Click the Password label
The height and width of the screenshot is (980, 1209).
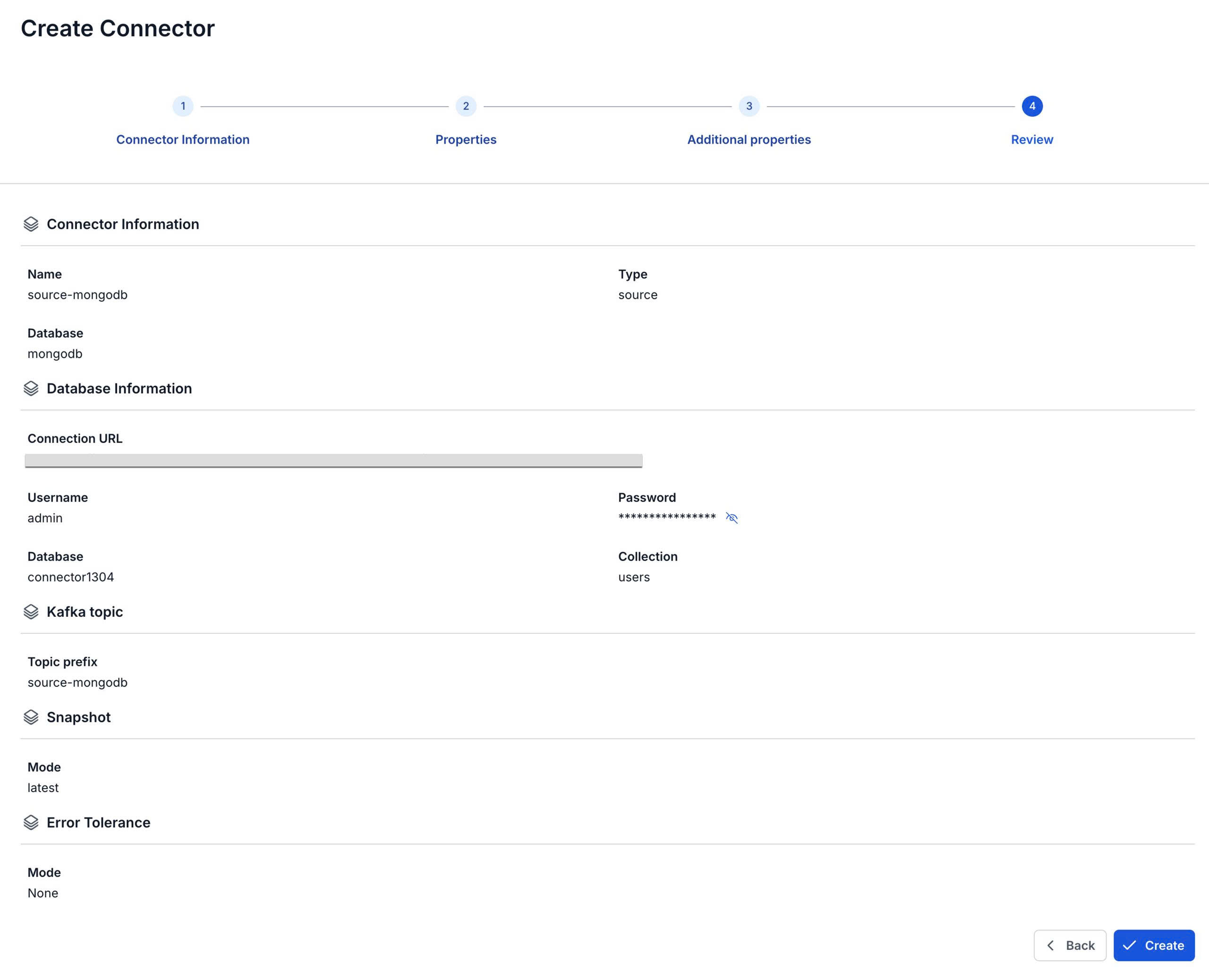click(x=647, y=497)
